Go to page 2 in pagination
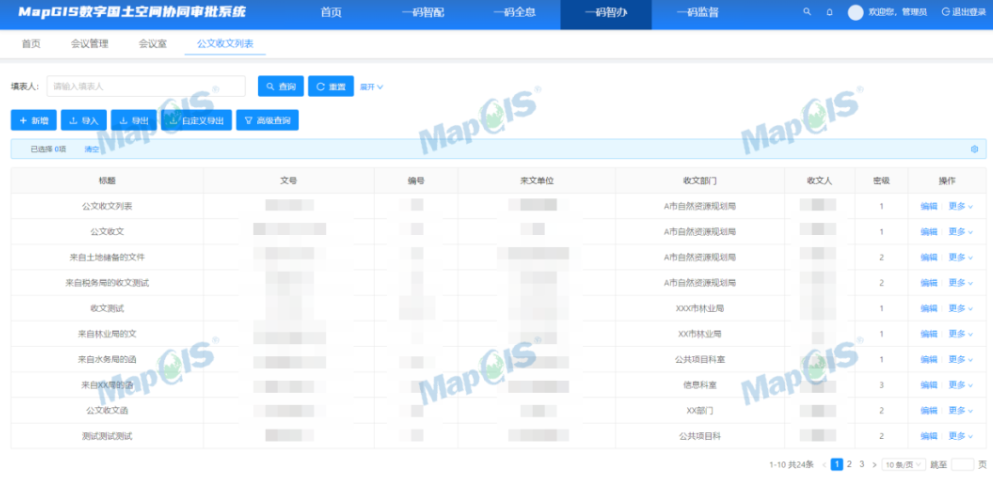This screenshot has width=993, height=488. tap(849, 465)
